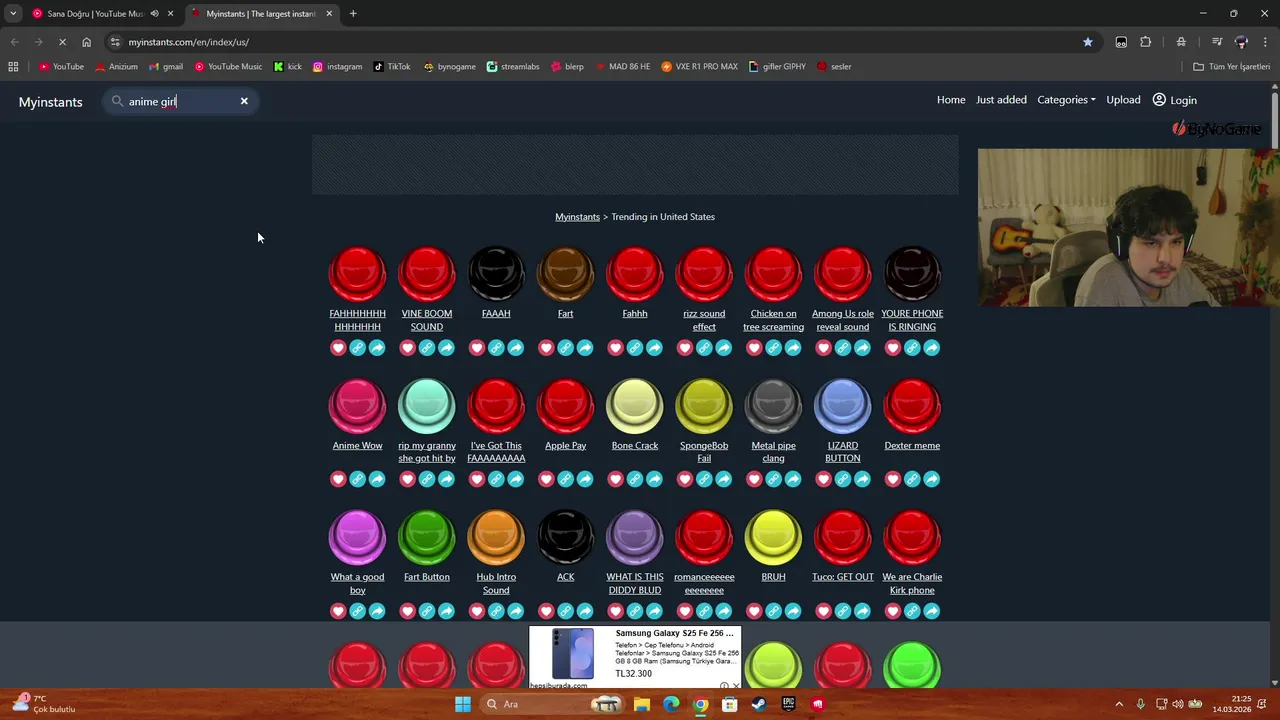Viewport: 1280px width, 720px height.
Task: Share the We are Charlie Kirk phone sound
Action: tap(932, 611)
